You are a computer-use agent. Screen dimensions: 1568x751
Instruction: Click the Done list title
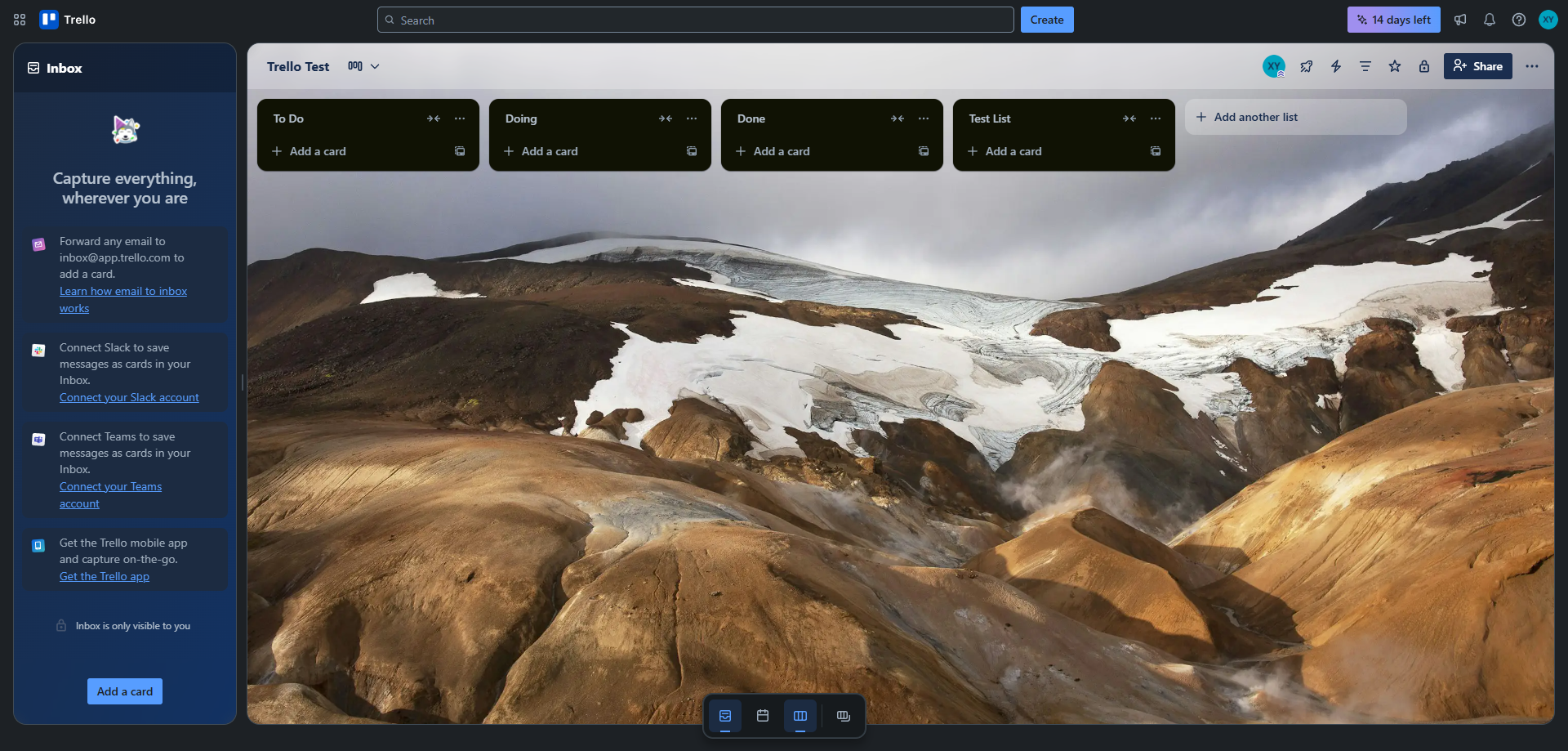(x=751, y=118)
